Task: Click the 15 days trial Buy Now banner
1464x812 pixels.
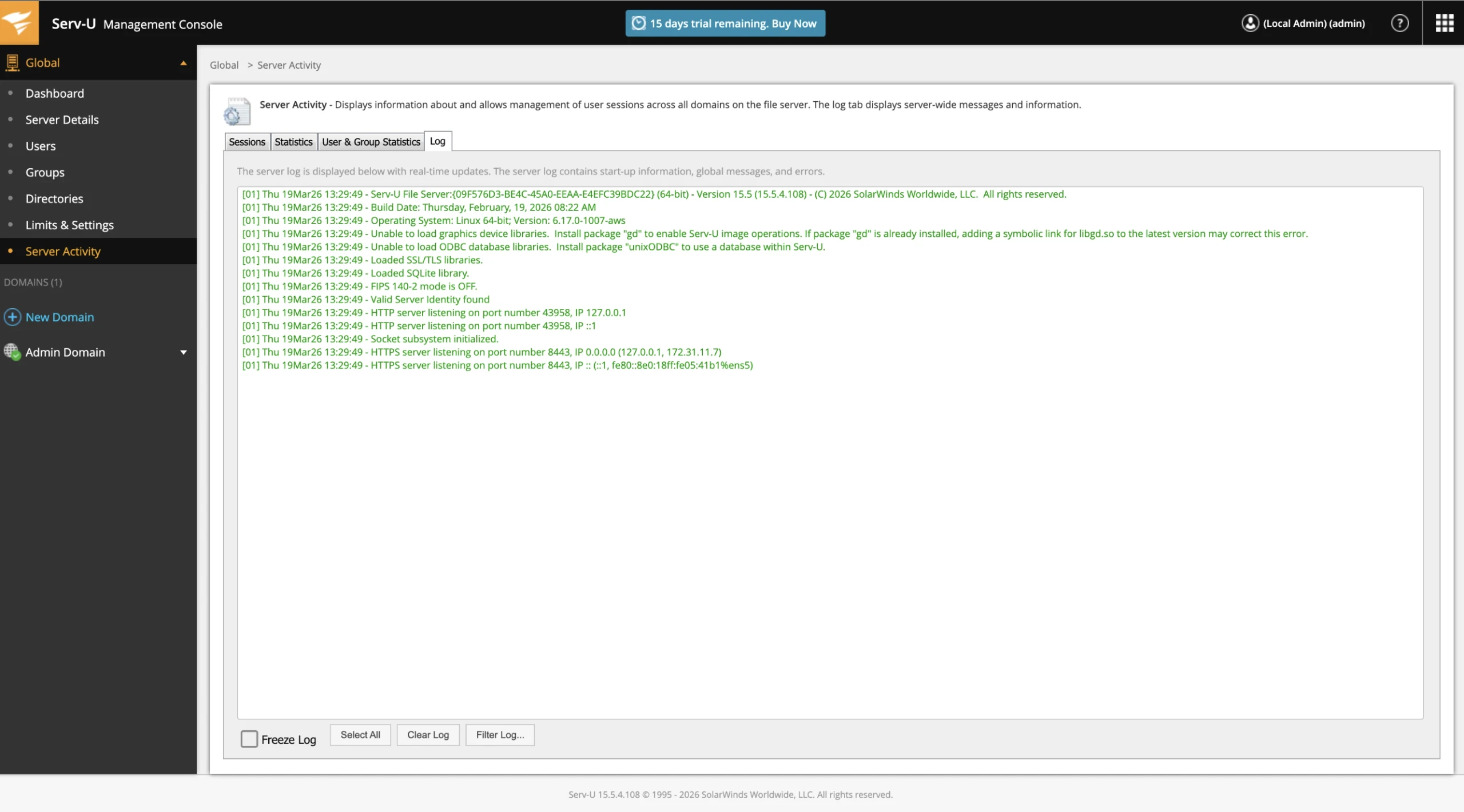Action: pyautogui.click(x=725, y=23)
